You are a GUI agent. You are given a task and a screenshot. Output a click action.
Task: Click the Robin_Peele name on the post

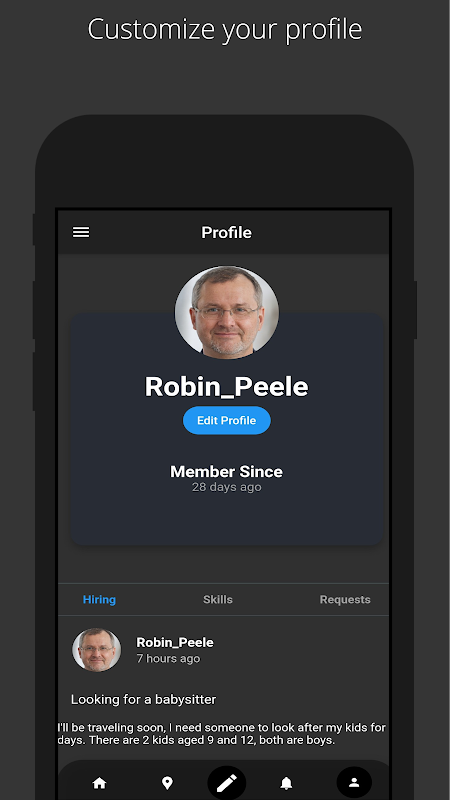pyautogui.click(x=175, y=642)
